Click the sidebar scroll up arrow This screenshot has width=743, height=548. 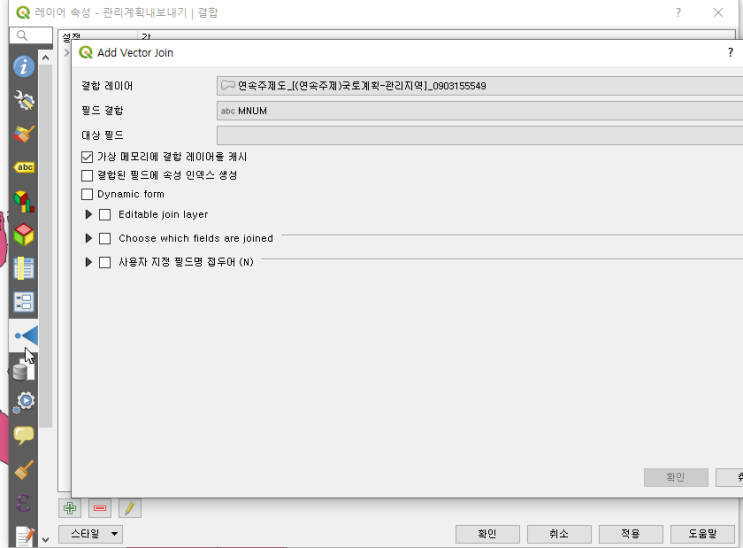(45, 57)
